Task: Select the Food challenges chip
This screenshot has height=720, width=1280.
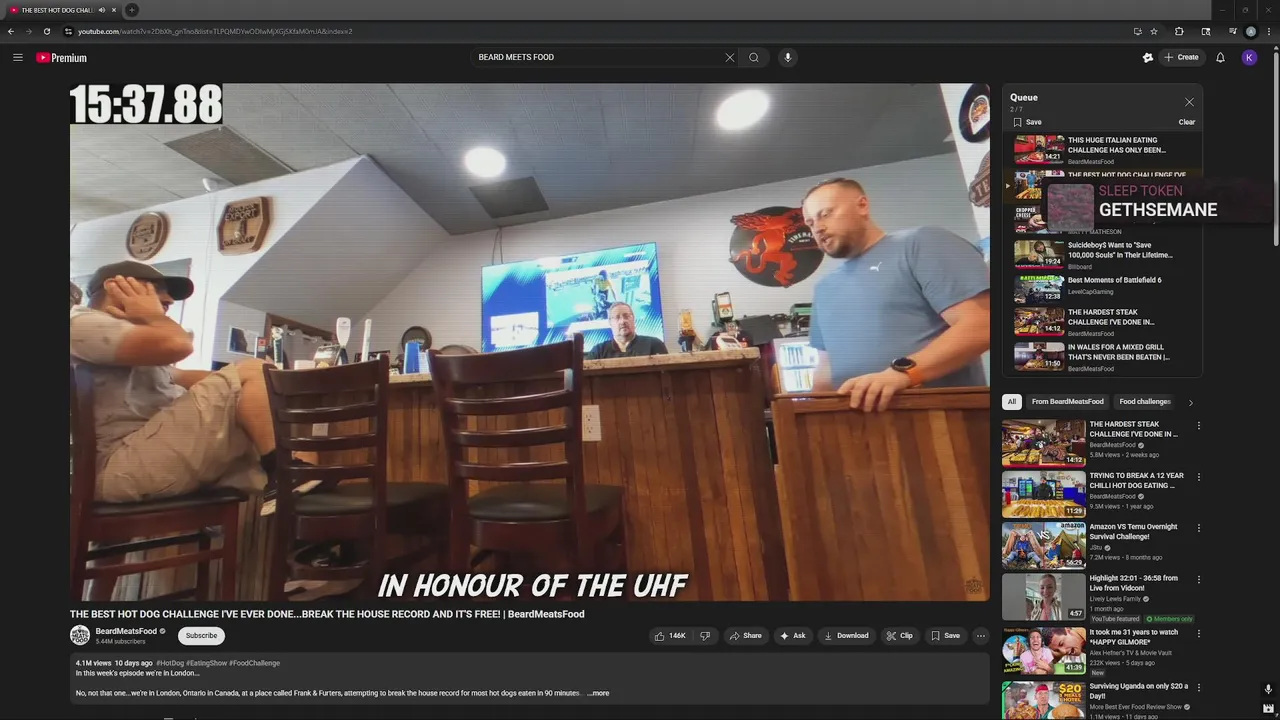Action: tap(1145, 402)
